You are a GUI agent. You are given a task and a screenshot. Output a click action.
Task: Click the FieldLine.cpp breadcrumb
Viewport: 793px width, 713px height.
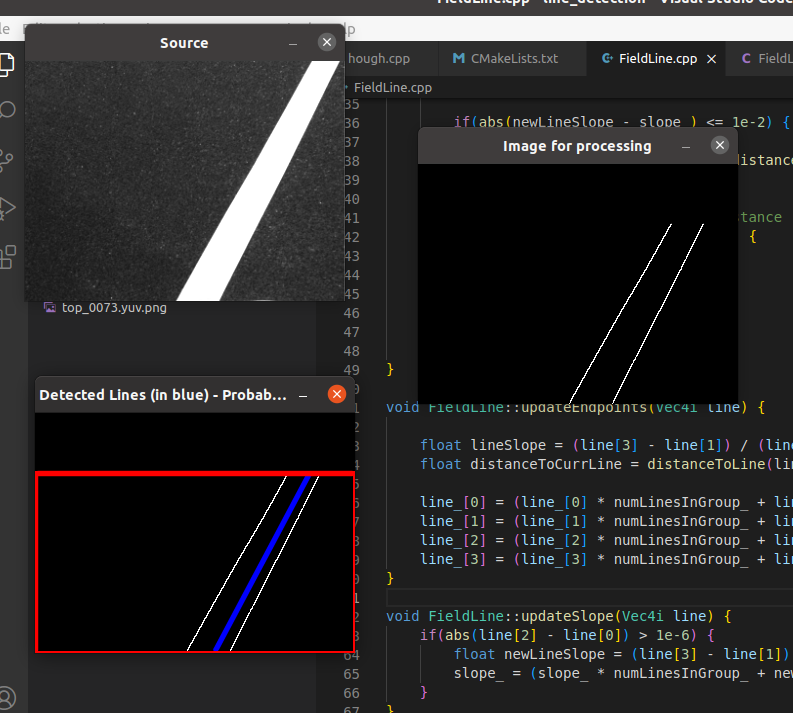click(x=393, y=88)
